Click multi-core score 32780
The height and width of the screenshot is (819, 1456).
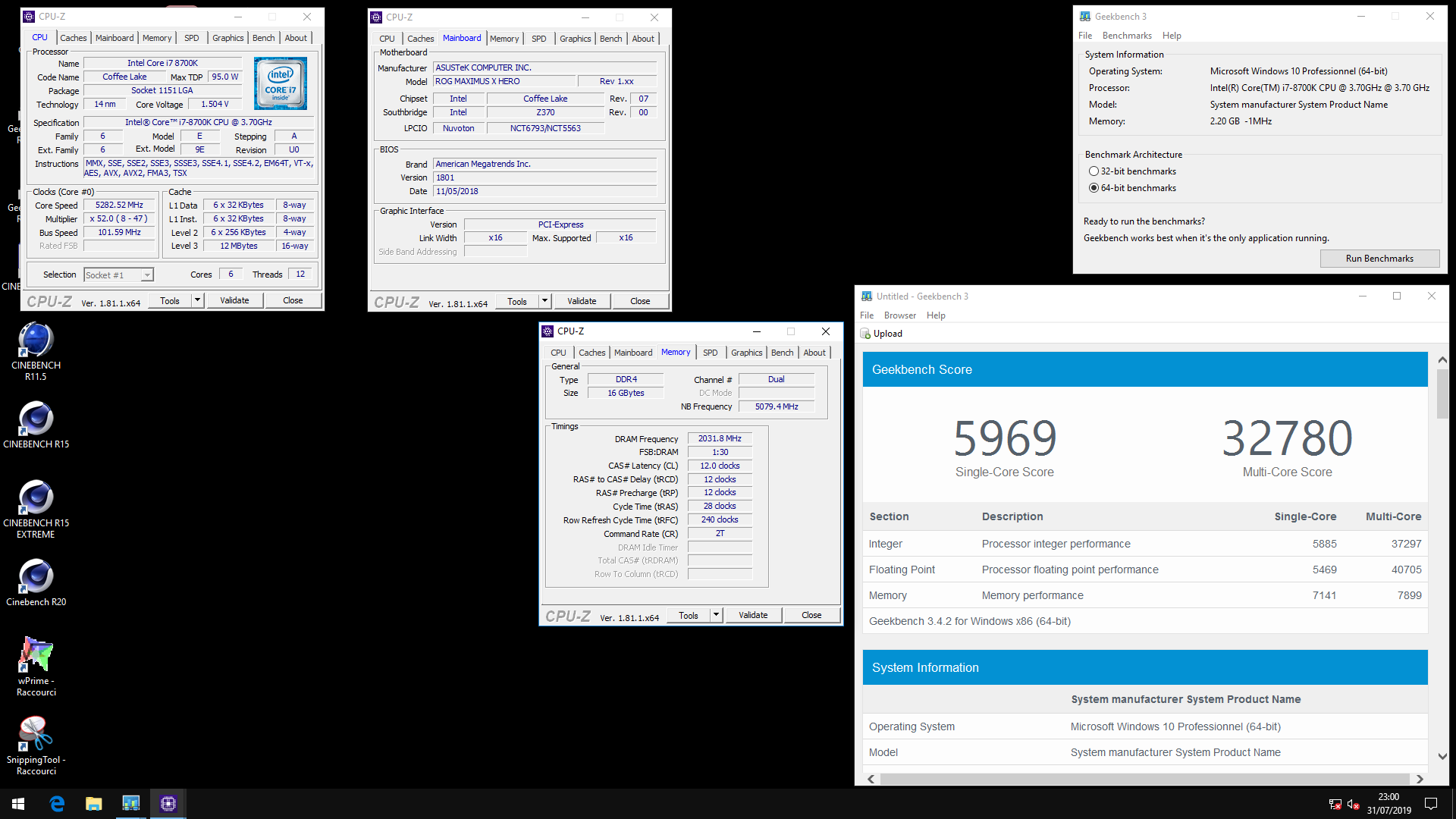[x=1287, y=438]
